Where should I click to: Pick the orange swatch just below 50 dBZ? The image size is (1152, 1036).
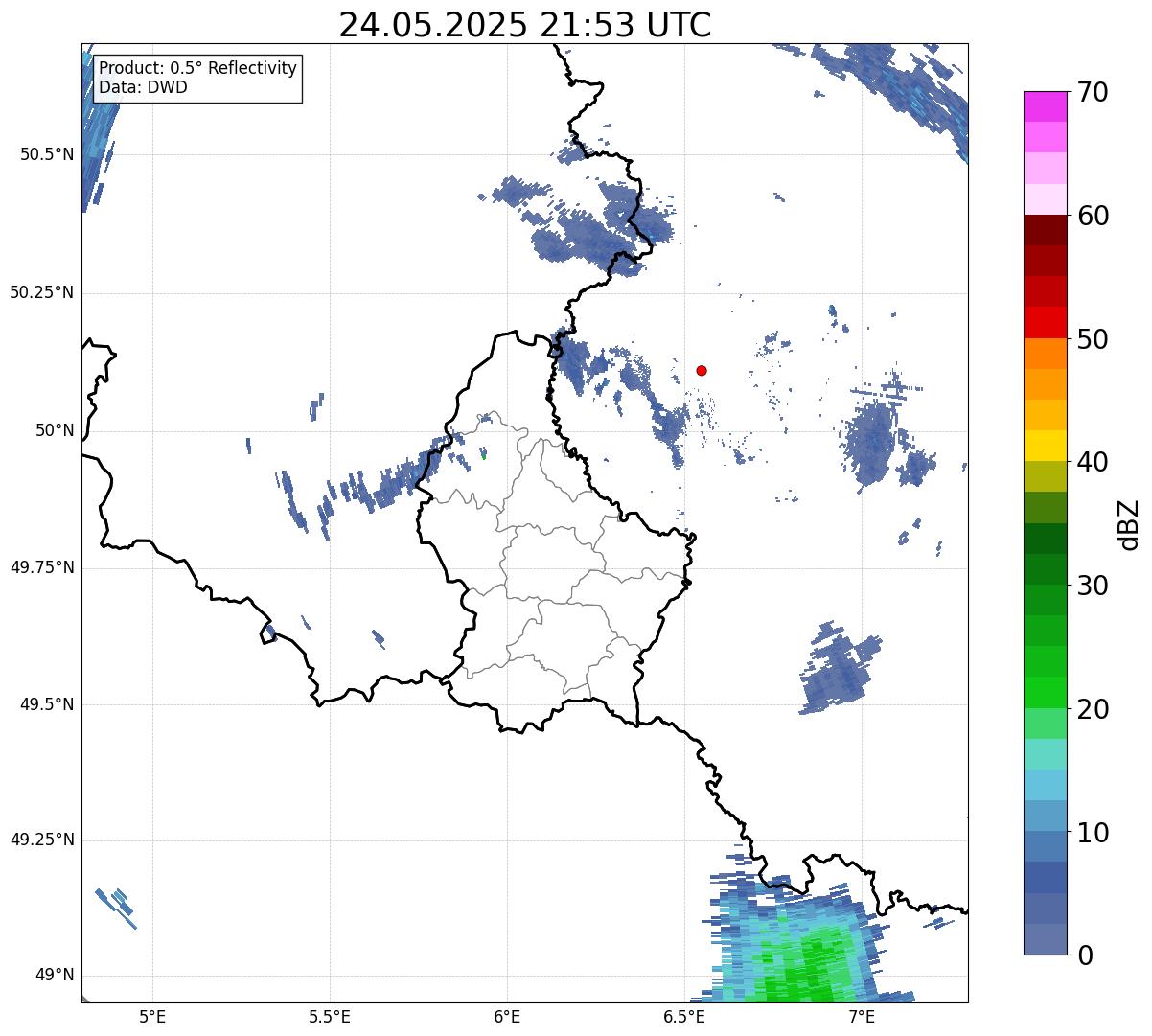pos(1046,354)
